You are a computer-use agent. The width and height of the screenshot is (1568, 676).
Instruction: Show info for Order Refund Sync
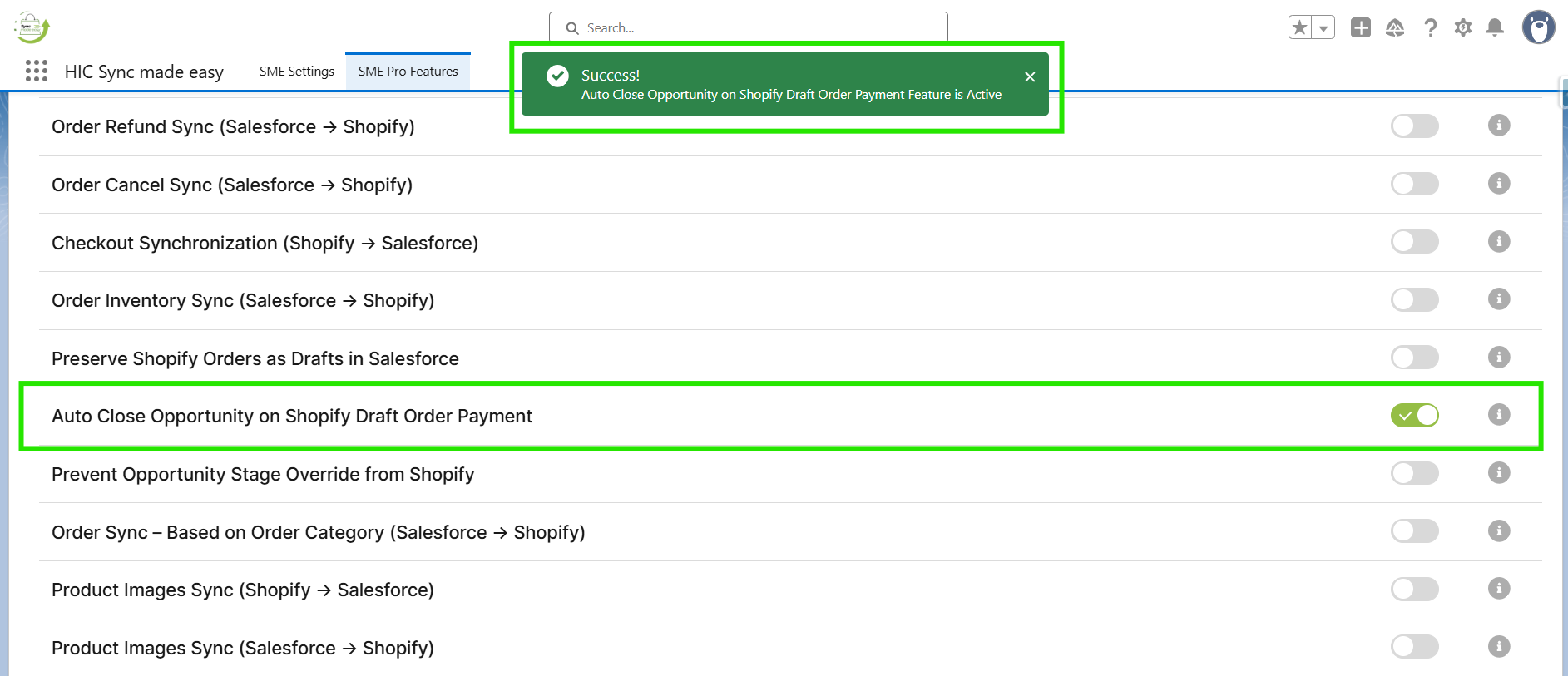[1499, 126]
